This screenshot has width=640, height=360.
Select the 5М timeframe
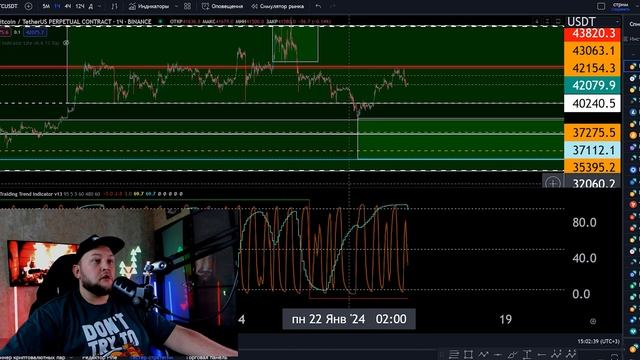tap(46, 6)
